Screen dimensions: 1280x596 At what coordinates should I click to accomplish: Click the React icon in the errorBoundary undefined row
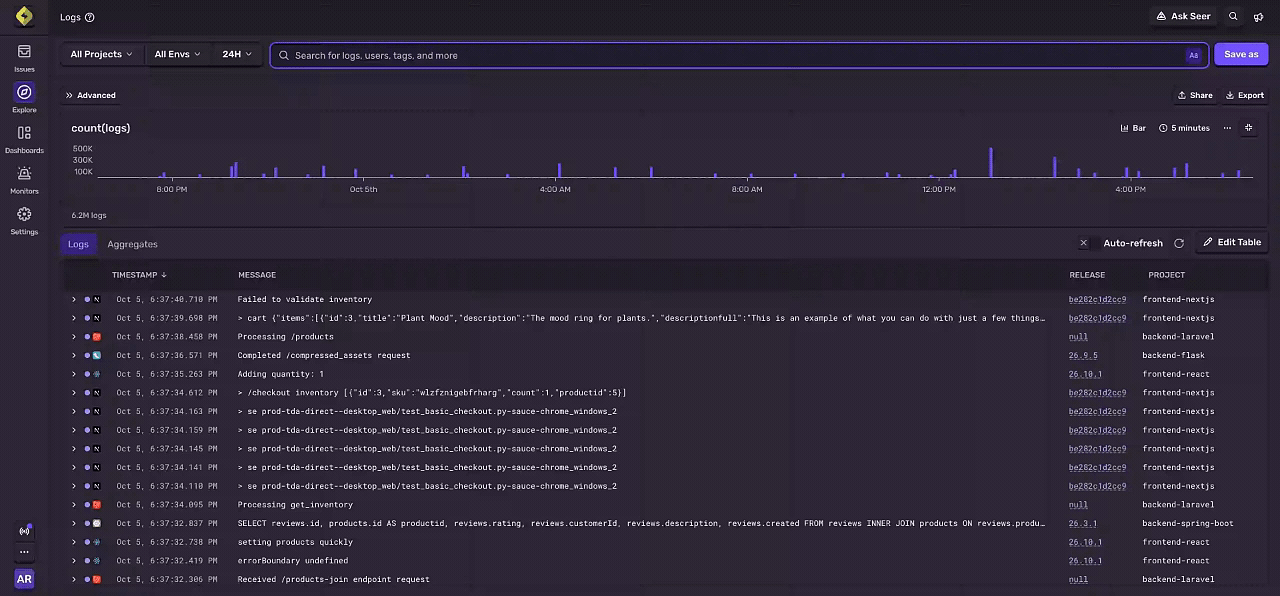pyautogui.click(x=97, y=561)
